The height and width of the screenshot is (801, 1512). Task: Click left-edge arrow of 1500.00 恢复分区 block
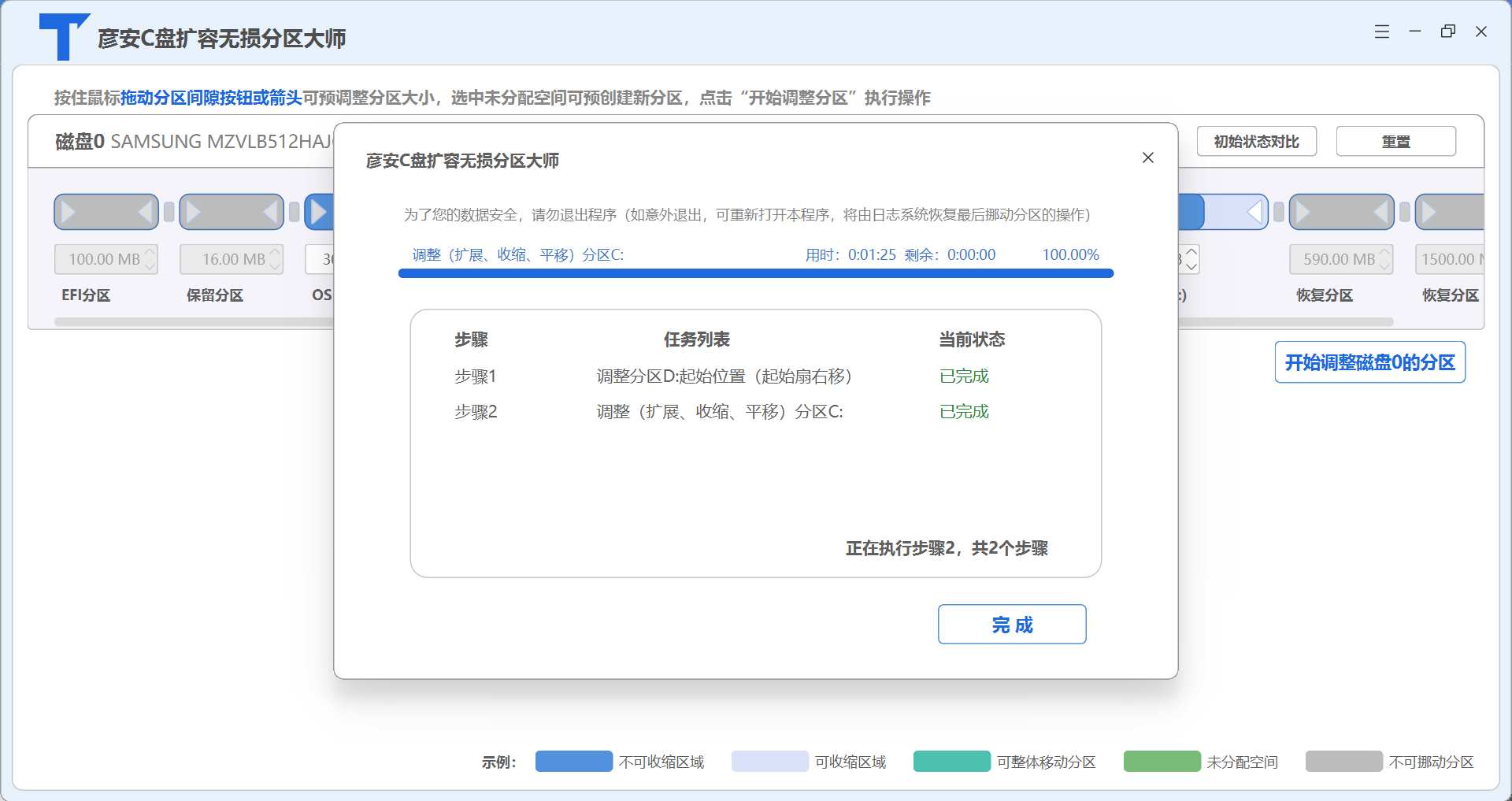pos(1429,212)
